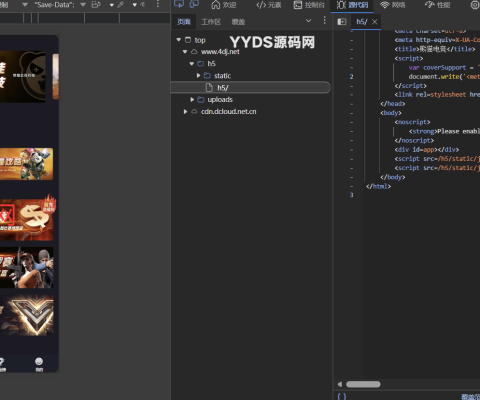The image size is (480, 400).
Task: Click the horizontal scrollbar thumb of editor
Action: [x=363, y=384]
